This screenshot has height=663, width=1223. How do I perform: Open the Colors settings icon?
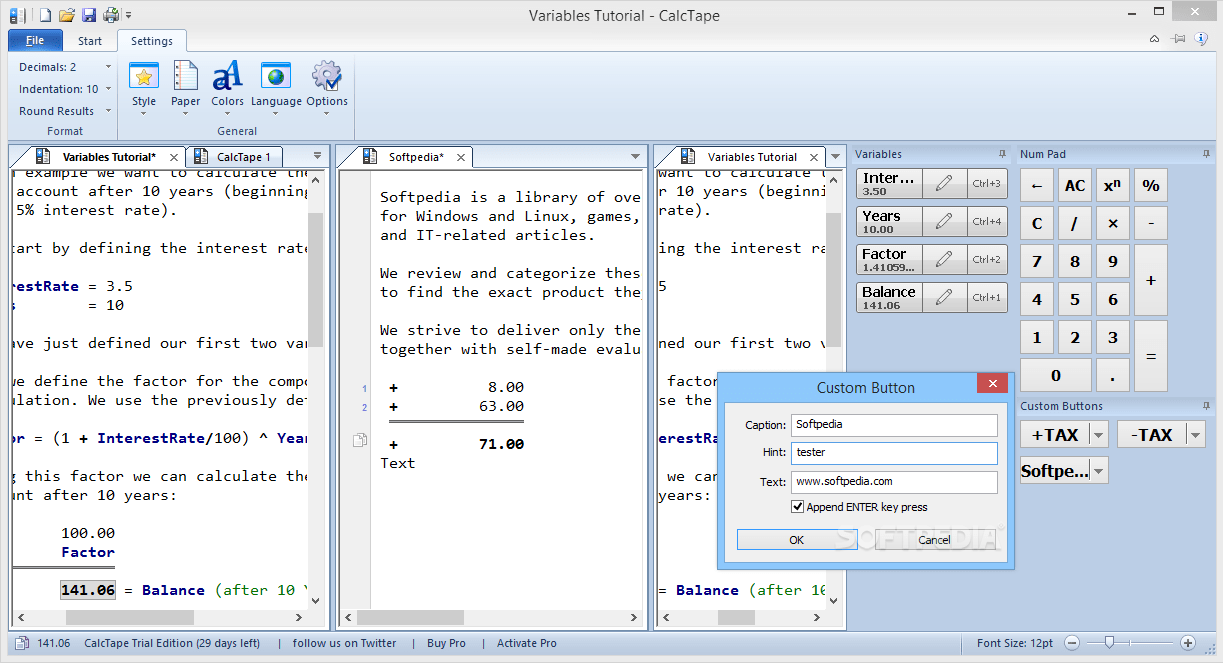pos(227,76)
